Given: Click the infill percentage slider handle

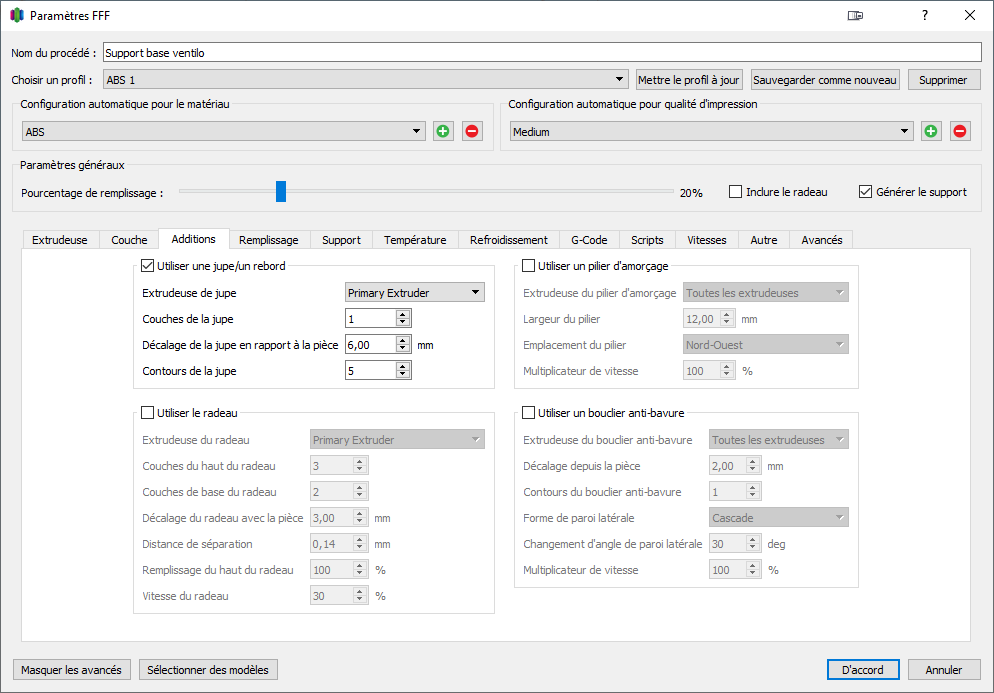Looking at the screenshot, I should [x=281, y=191].
